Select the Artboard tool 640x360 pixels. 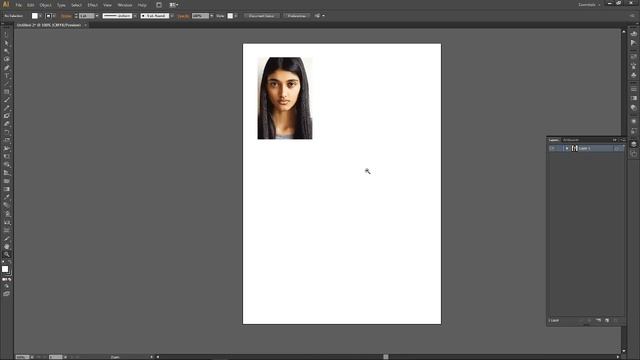(x=7, y=231)
